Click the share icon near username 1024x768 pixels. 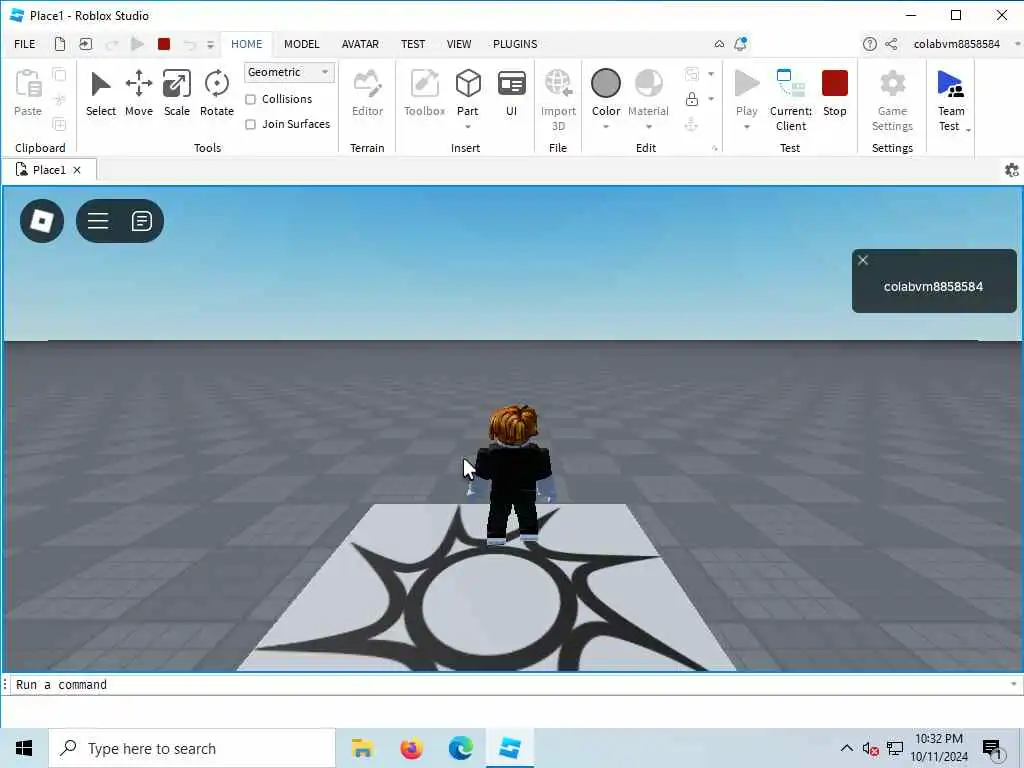pyautogui.click(x=891, y=44)
